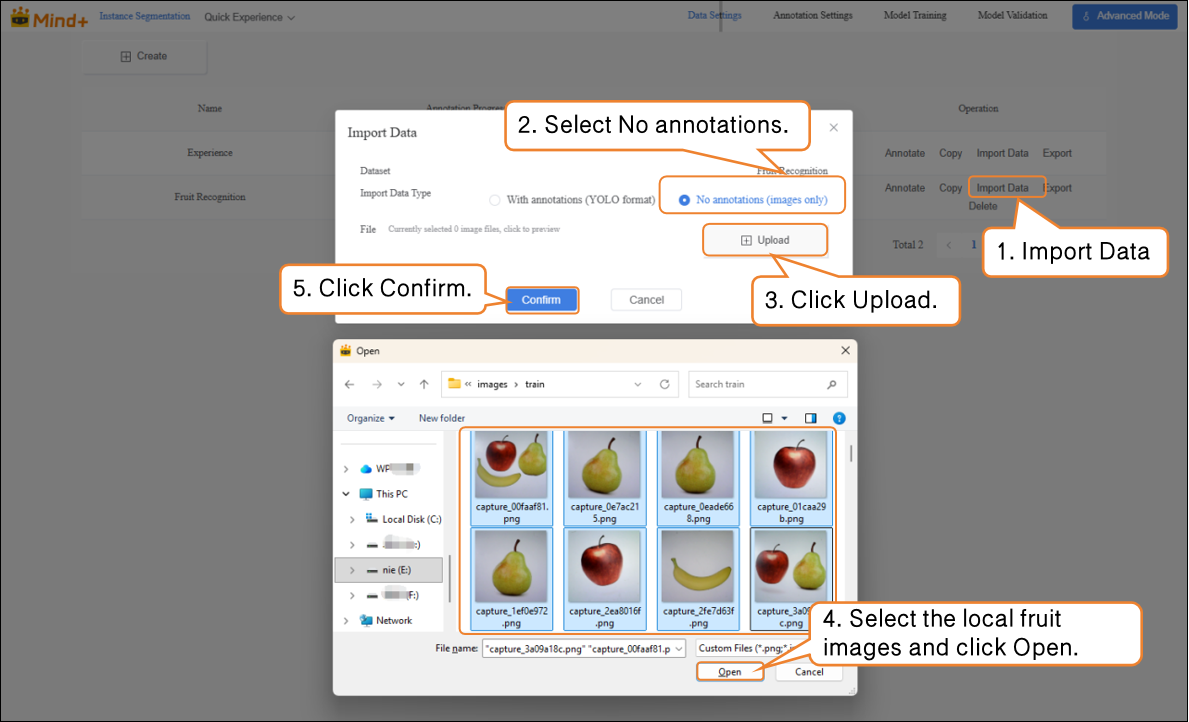1189x722 pixels.
Task: Toggle the preview pane icon
Action: pyautogui.click(x=811, y=418)
